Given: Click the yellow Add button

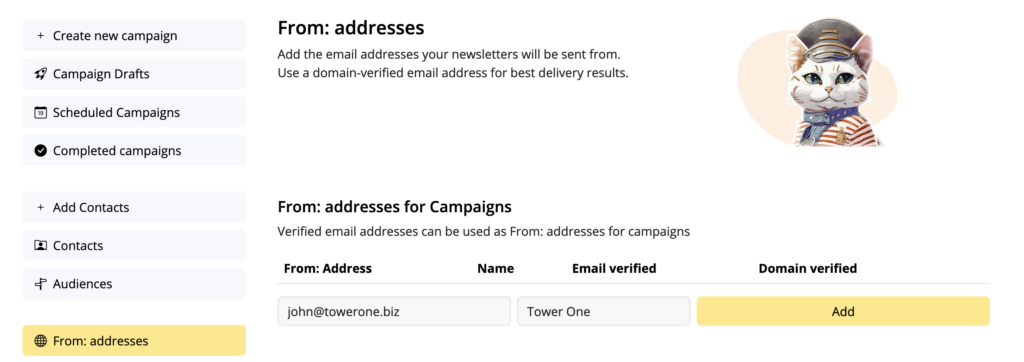Looking at the screenshot, I should (843, 311).
